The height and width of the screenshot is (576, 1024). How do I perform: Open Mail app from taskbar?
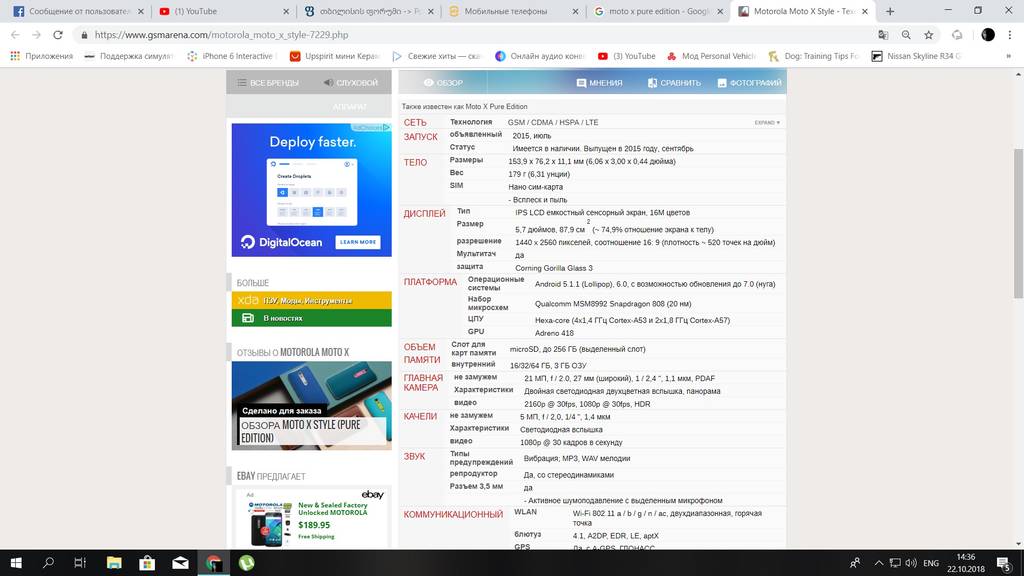180,563
